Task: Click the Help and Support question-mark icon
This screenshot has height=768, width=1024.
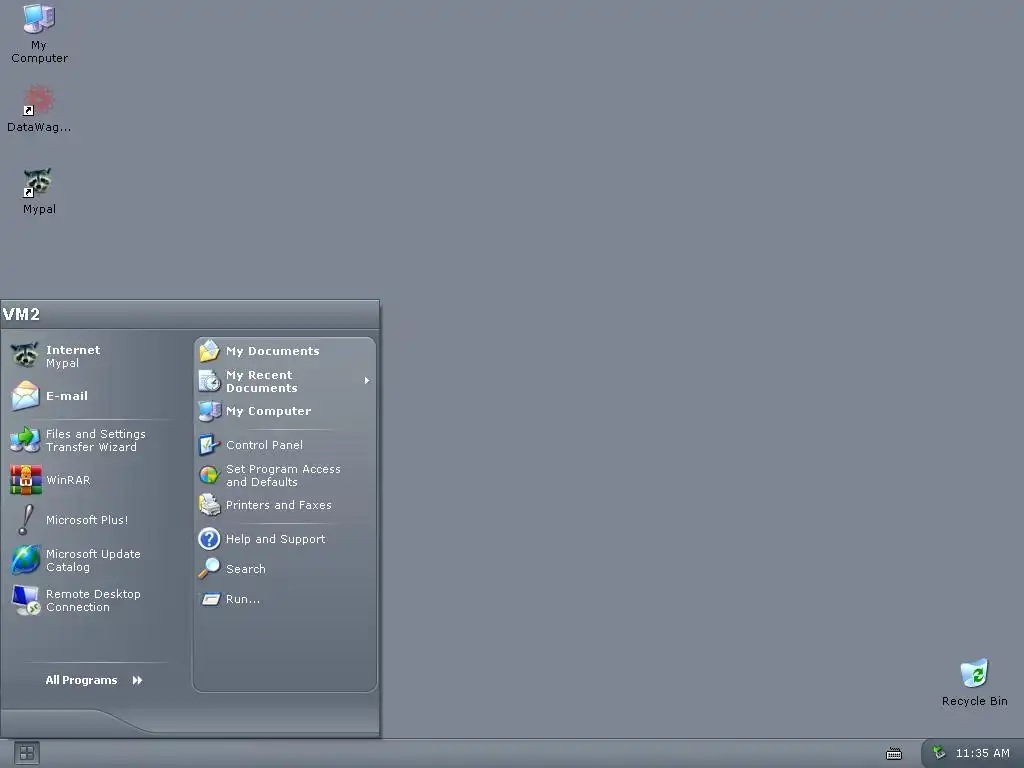Action: coord(209,539)
